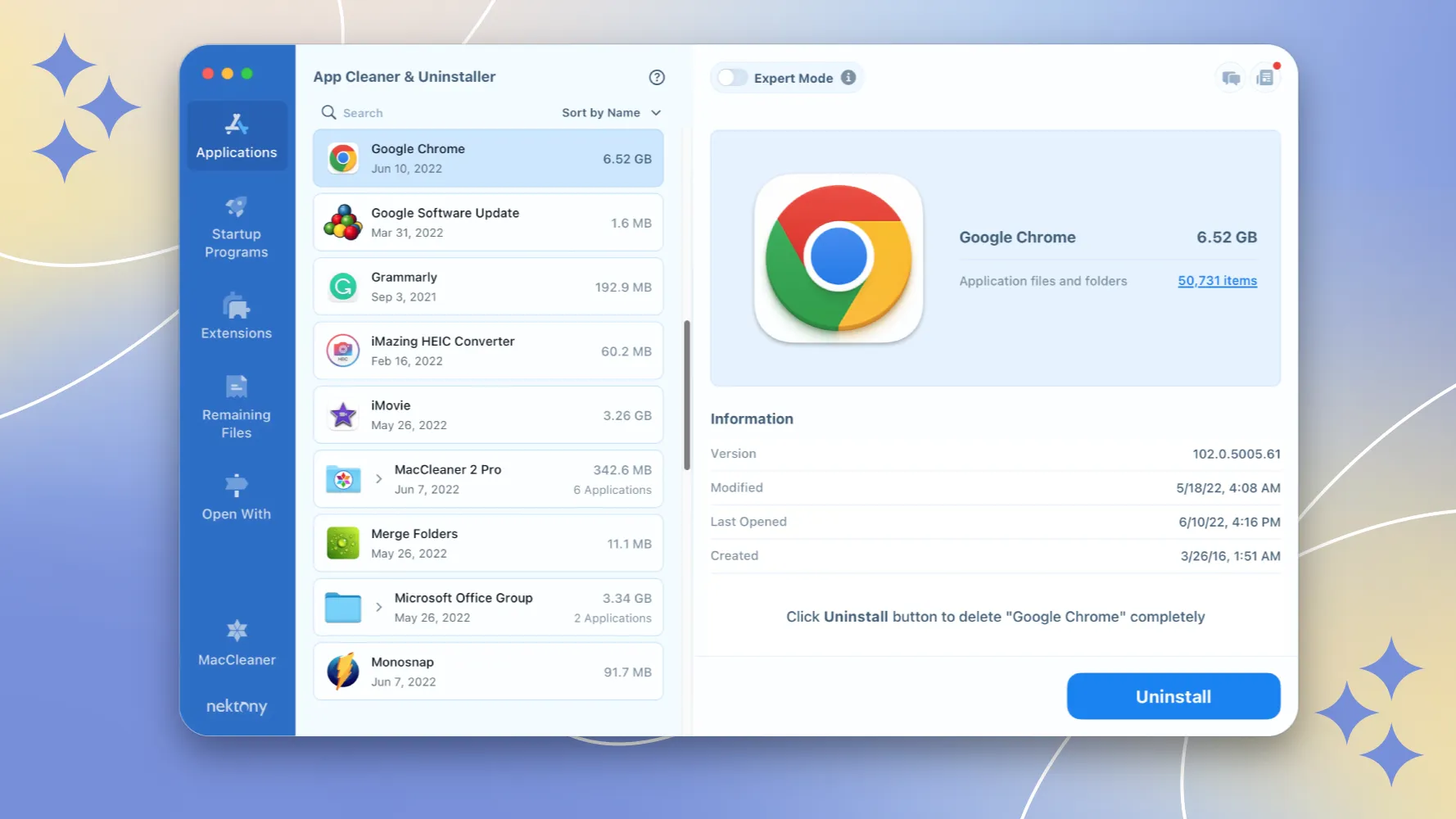Screen dimensions: 1456x819
Task: Open the news notifications icon
Action: click(1265, 78)
